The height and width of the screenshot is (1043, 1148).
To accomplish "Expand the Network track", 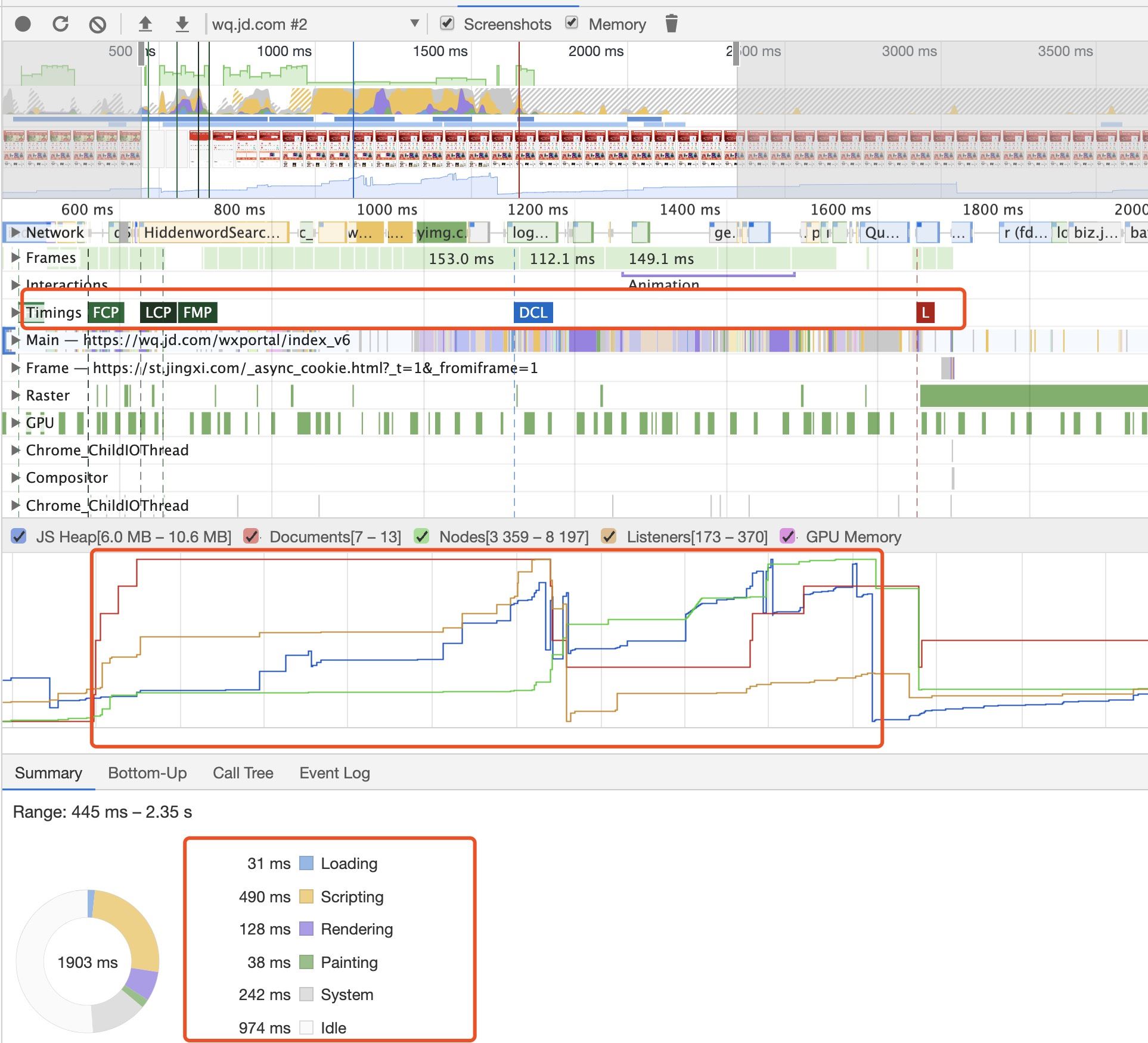I will [x=15, y=232].
